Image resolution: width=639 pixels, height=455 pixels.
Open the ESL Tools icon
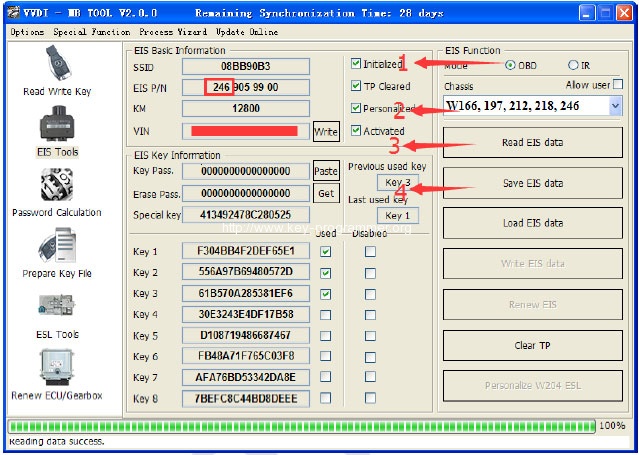pos(57,305)
